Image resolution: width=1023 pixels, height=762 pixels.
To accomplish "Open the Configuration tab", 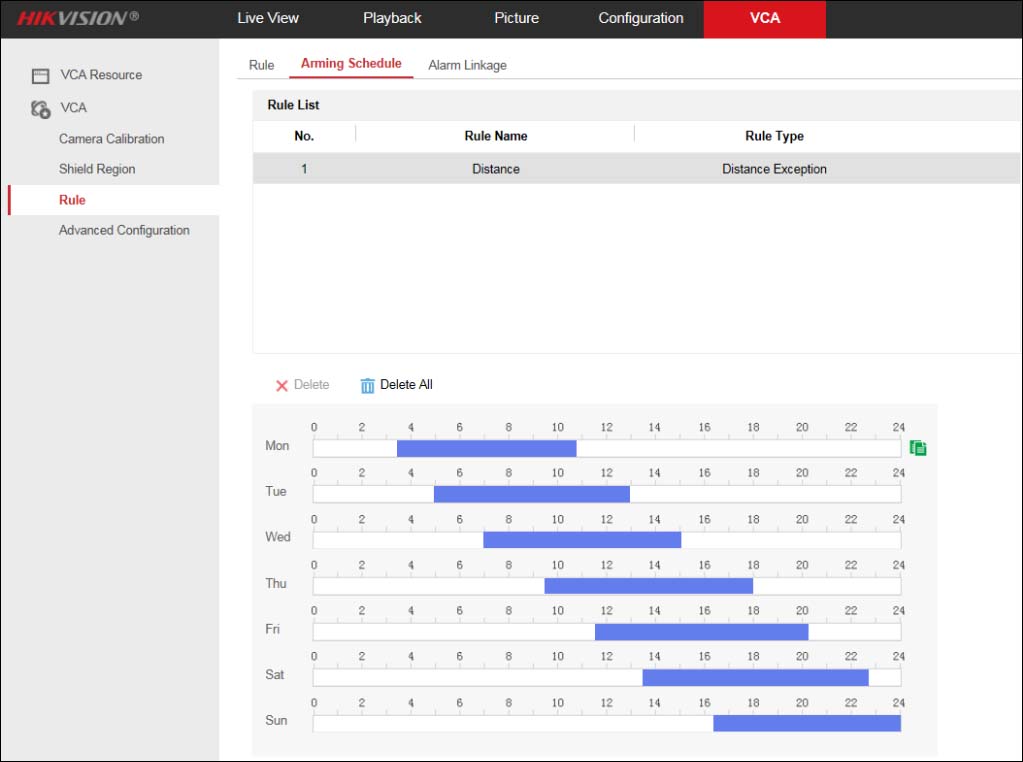I will pyautogui.click(x=640, y=18).
